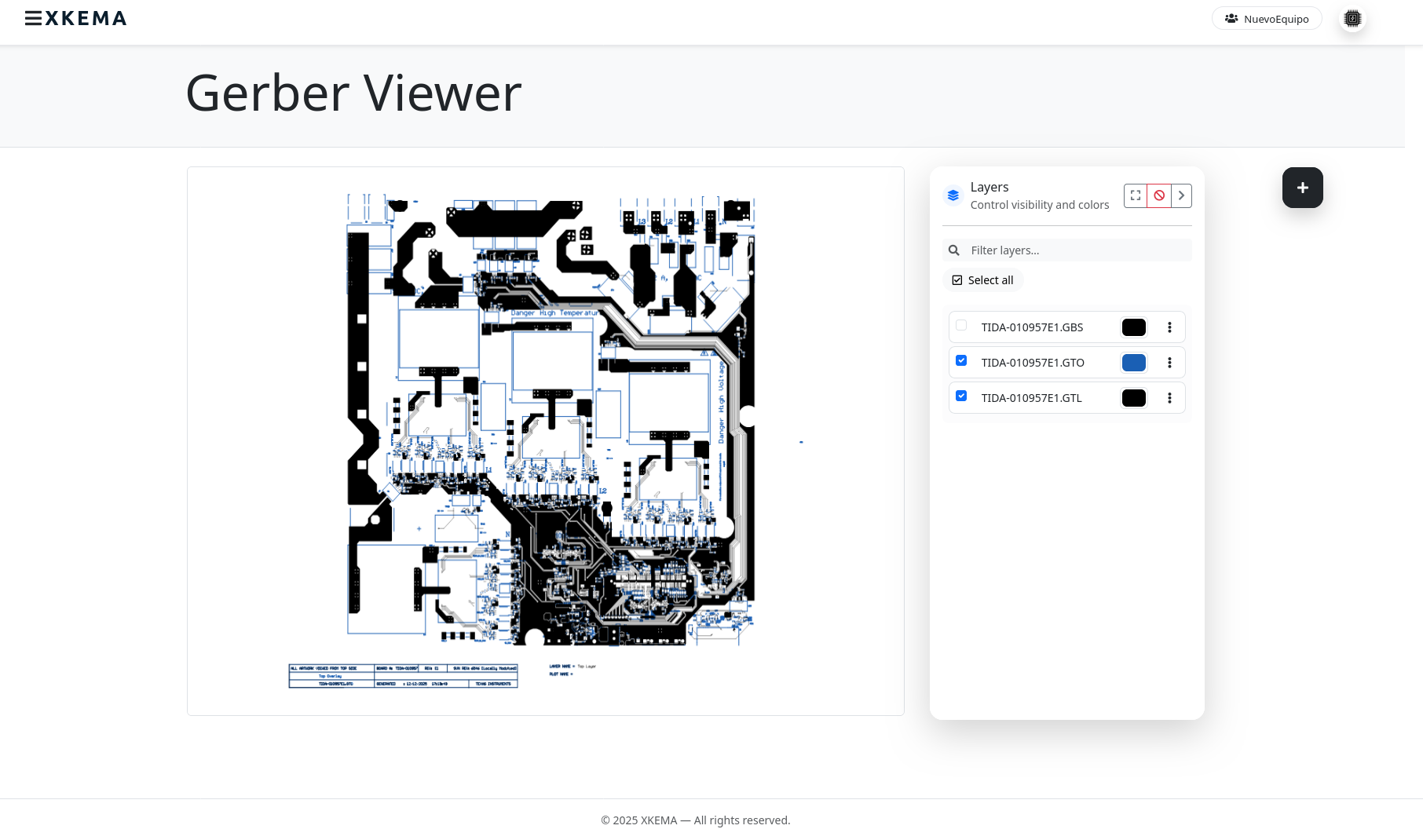Open the hamburger navigation menu
1423x840 pixels.
33,18
